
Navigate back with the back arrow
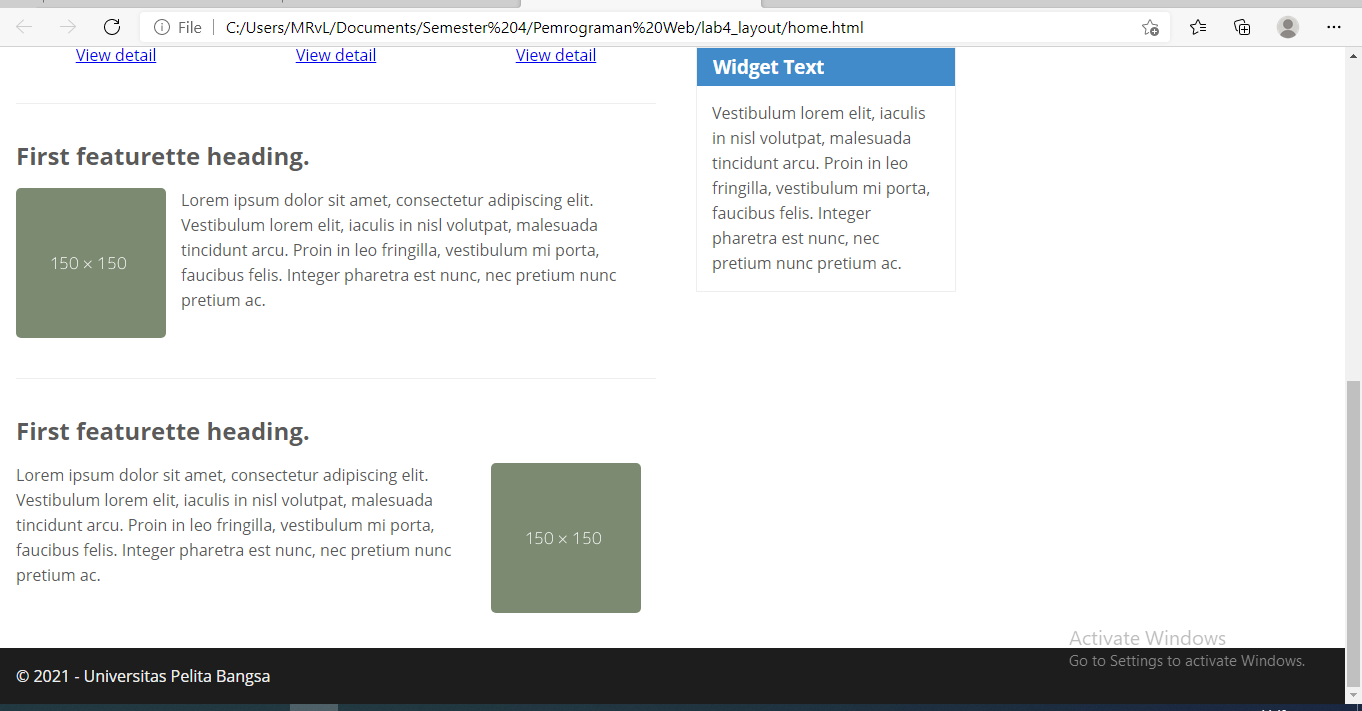click(x=23, y=27)
